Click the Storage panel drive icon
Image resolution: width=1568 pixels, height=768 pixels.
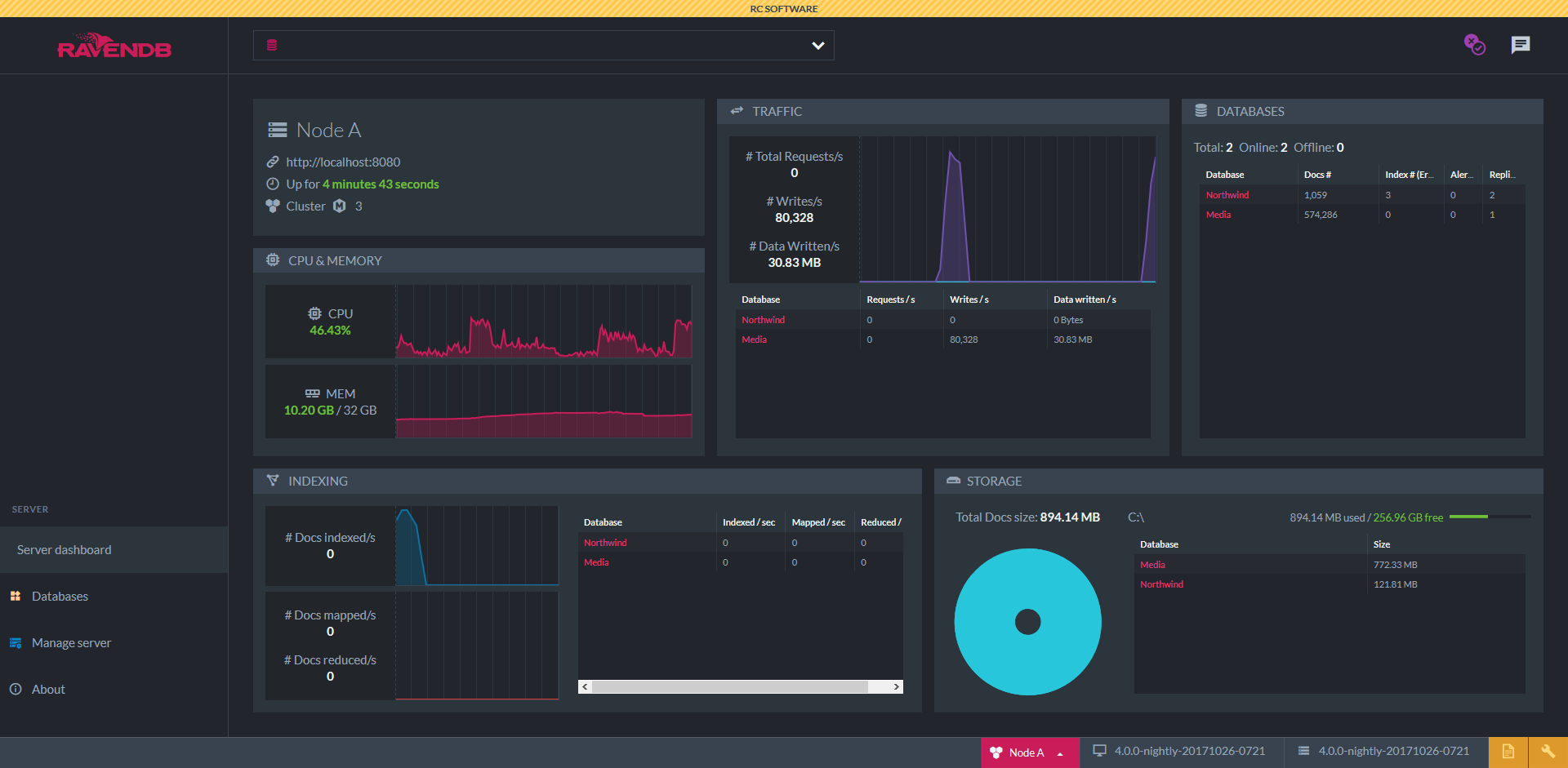(x=953, y=481)
